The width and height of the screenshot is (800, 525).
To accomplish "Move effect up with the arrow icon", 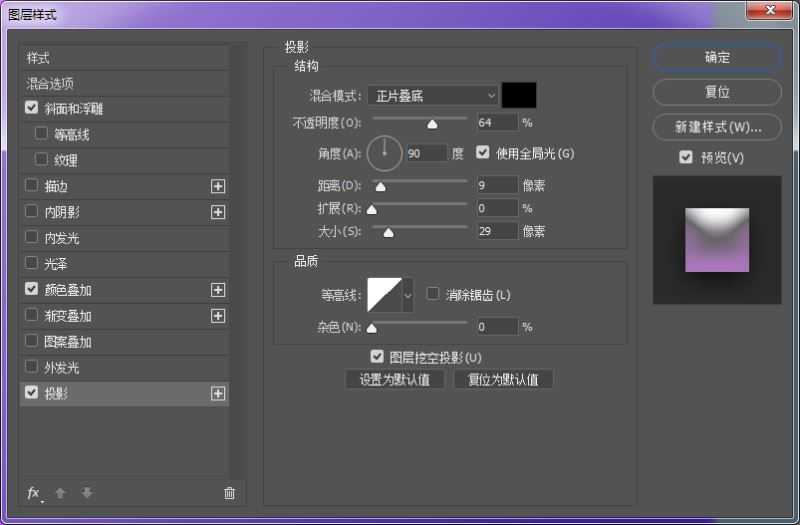I will 60,493.
